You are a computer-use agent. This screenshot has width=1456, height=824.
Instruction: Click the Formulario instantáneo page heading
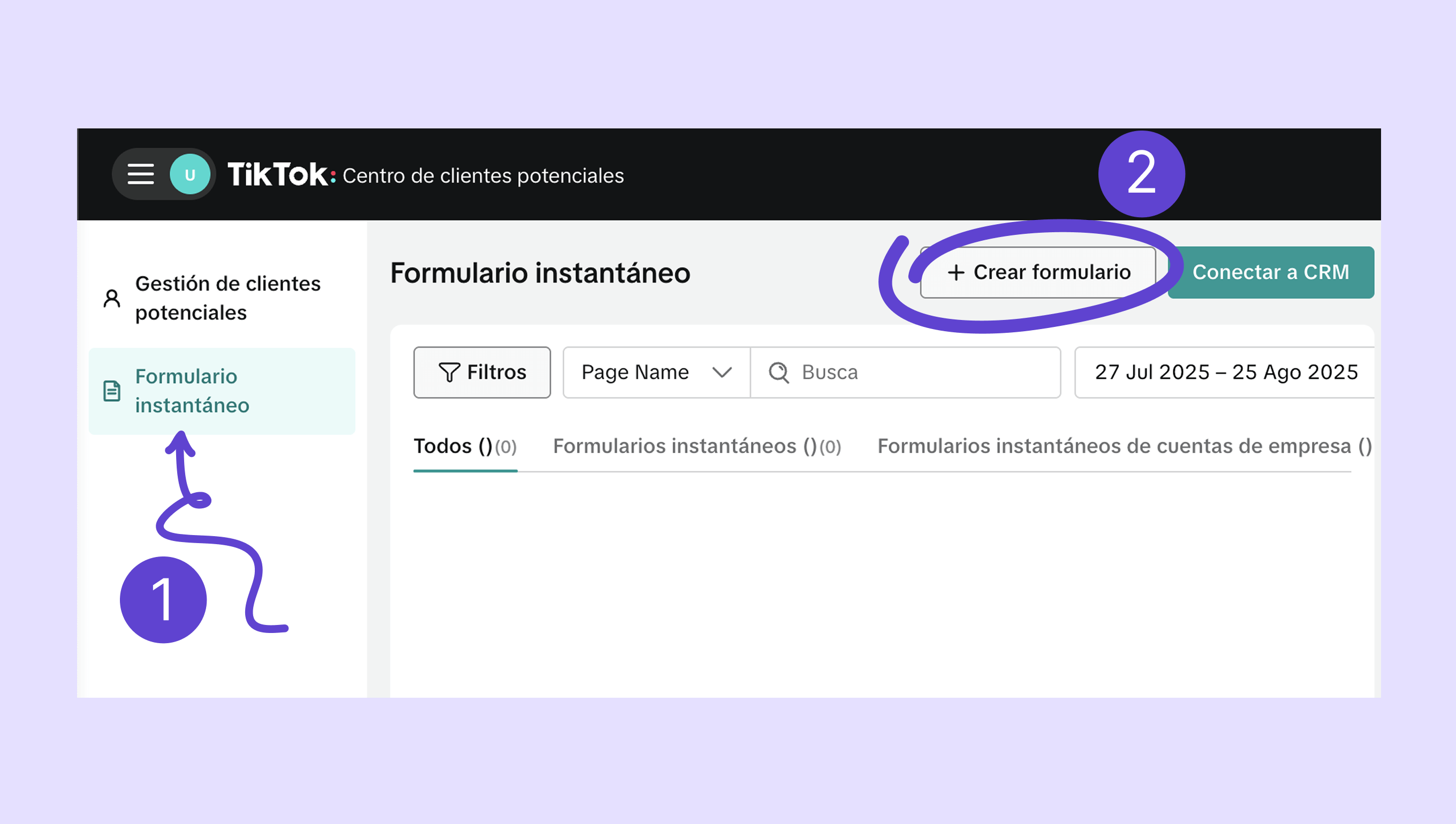point(541,273)
